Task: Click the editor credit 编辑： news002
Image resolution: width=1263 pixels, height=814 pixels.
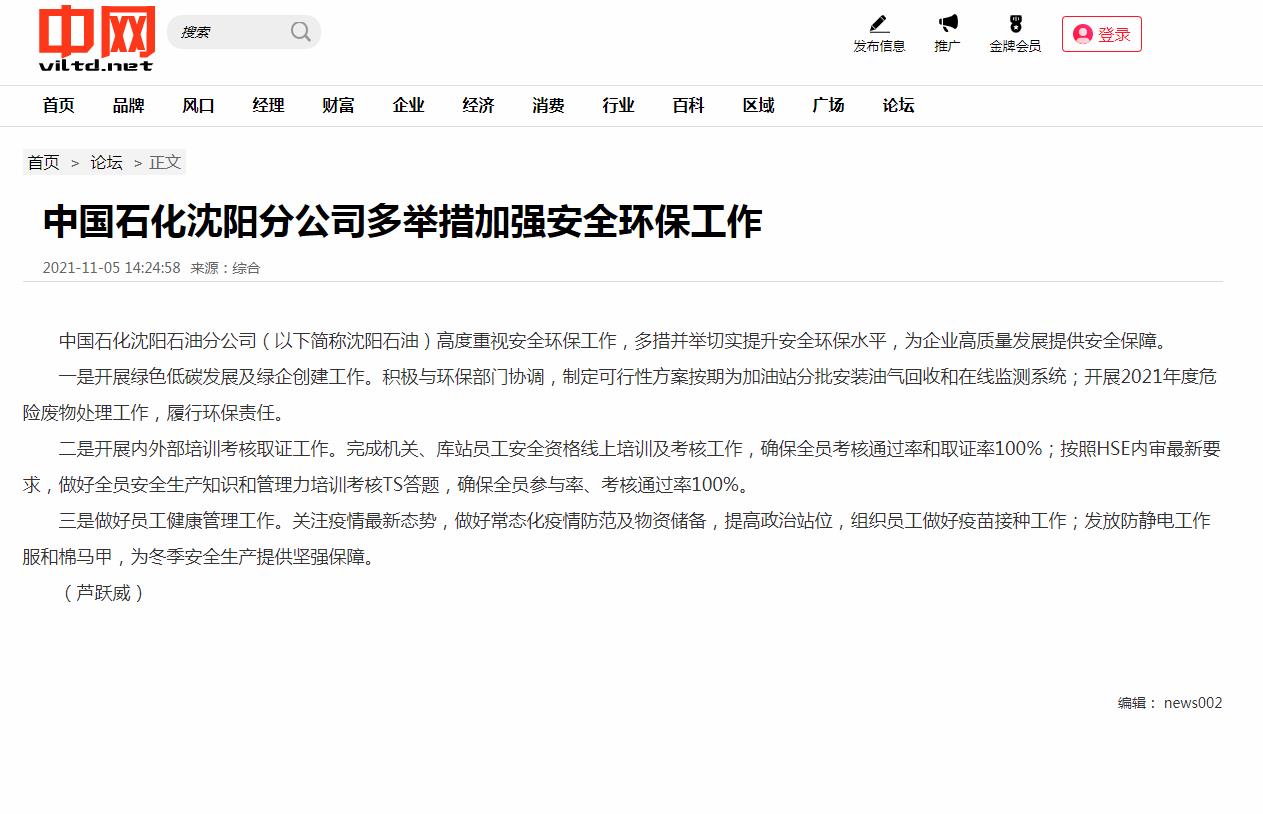Action: coord(1170,703)
